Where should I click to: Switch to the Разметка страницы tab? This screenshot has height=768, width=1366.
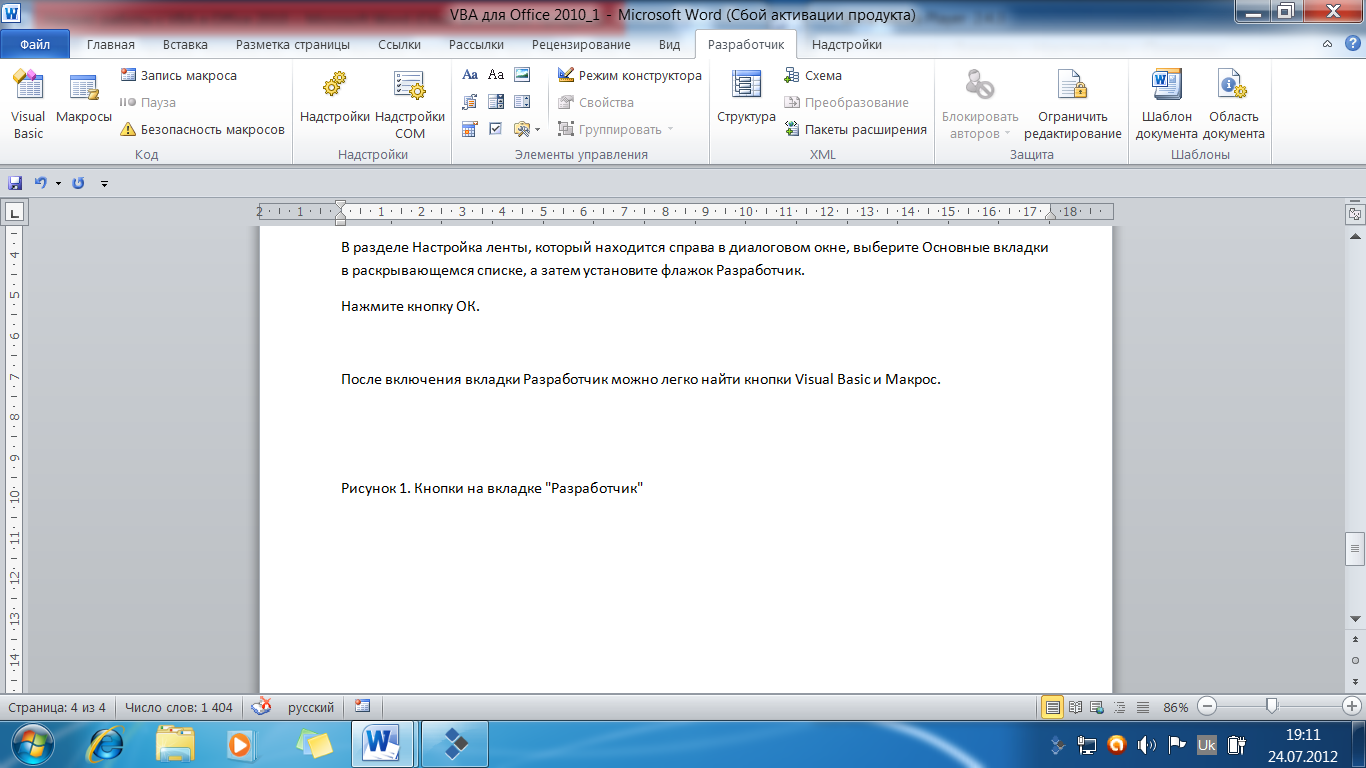click(x=293, y=45)
